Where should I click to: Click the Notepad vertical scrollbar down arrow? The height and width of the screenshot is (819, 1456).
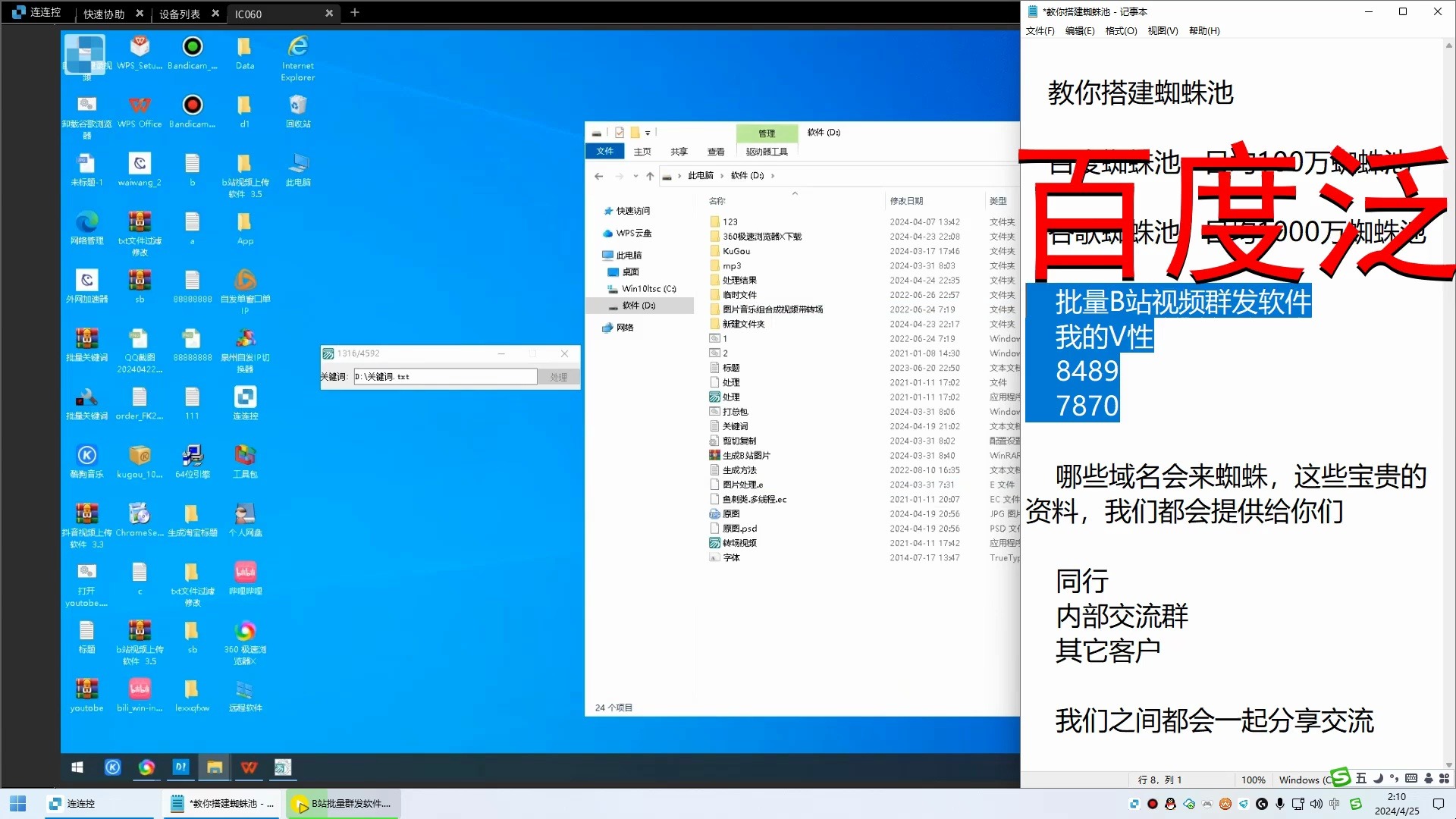coord(1449,765)
